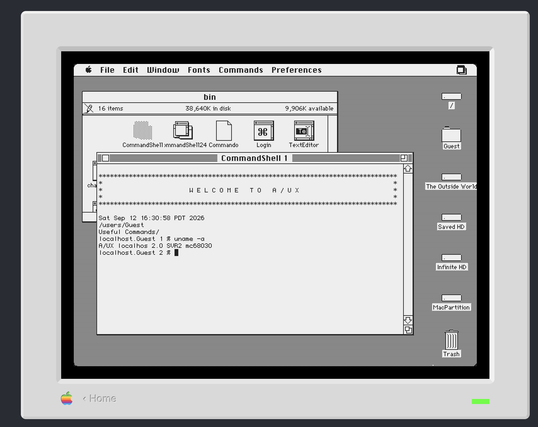Click the application switcher icon in menu bar
538x427 pixels.
click(x=461, y=70)
